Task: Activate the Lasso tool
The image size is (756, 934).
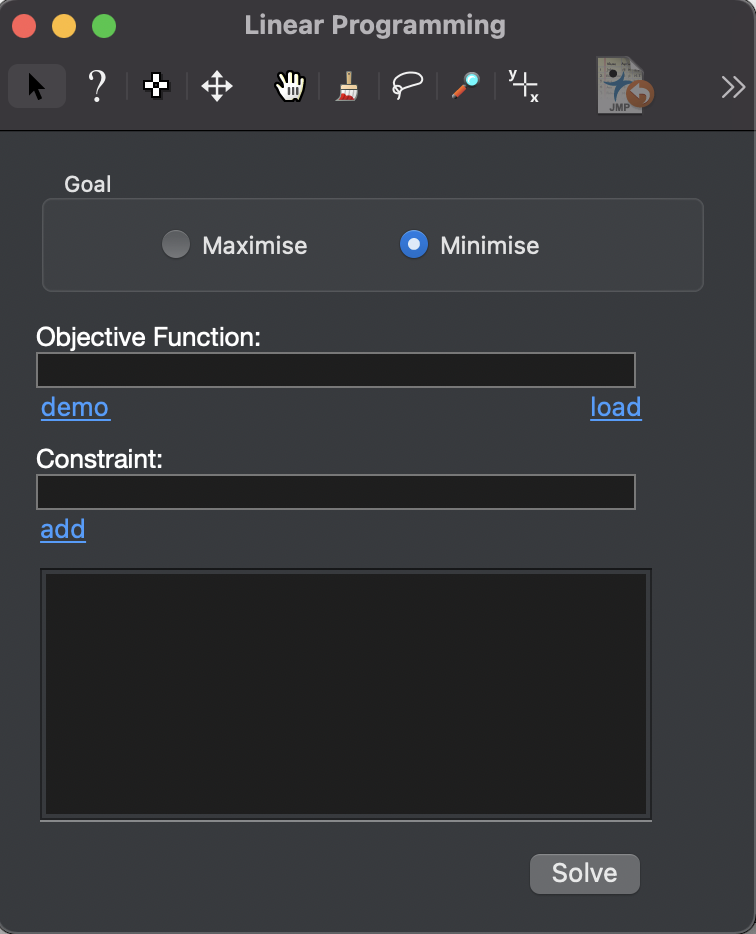Action: [406, 87]
